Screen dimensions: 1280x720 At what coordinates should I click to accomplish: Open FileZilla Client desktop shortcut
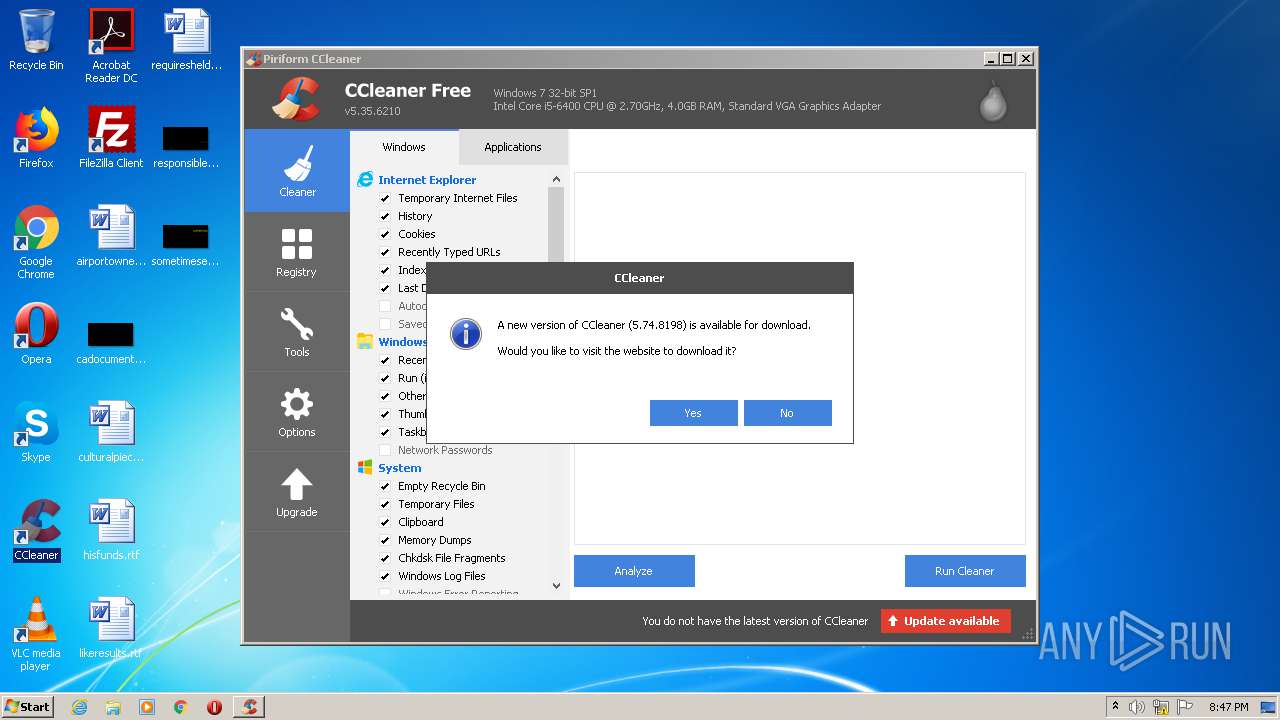pyautogui.click(x=111, y=138)
